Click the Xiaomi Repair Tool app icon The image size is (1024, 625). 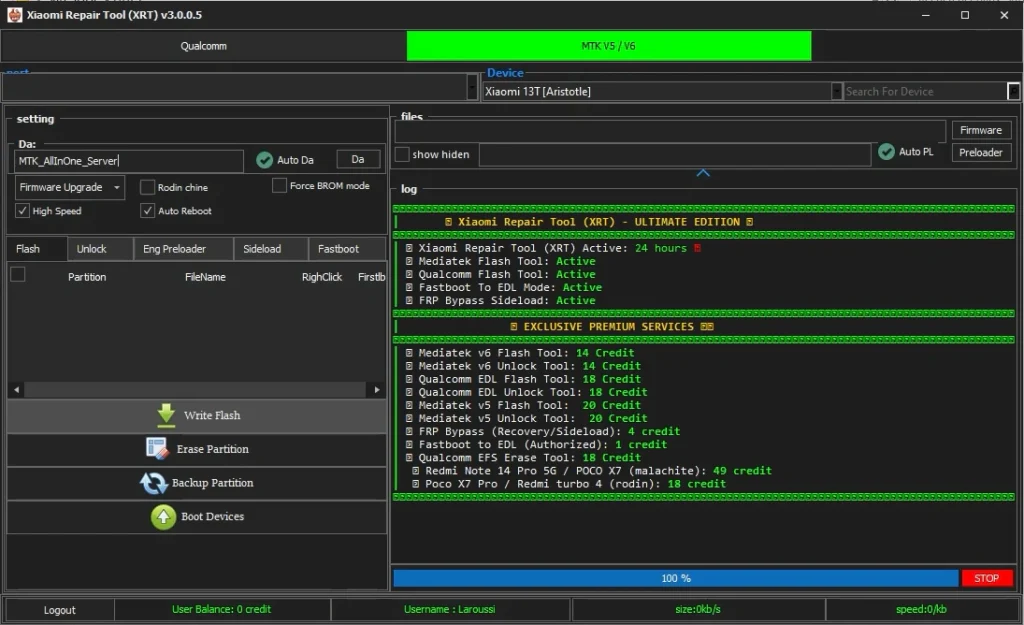tap(14, 15)
